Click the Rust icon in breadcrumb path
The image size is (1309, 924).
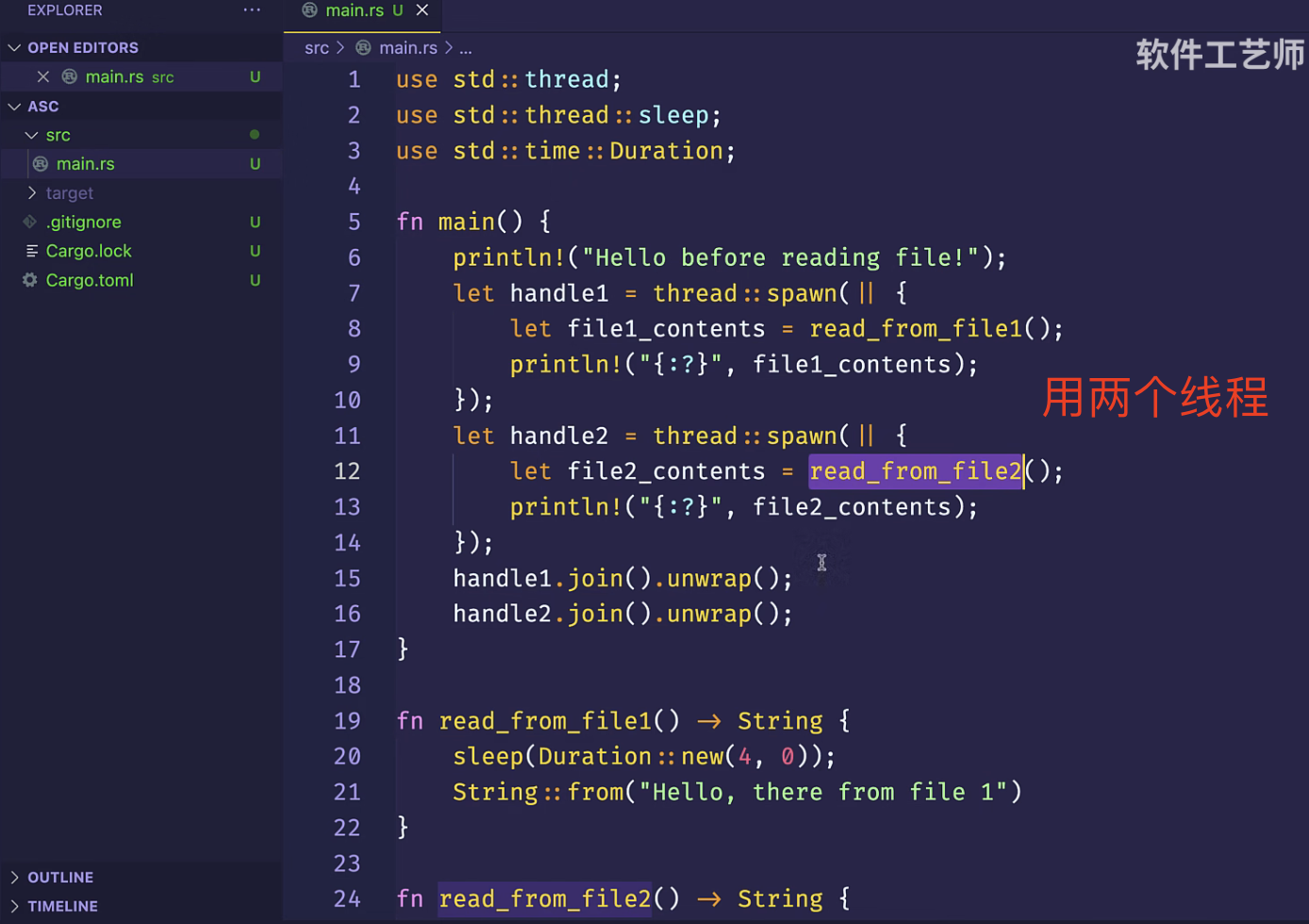click(363, 48)
